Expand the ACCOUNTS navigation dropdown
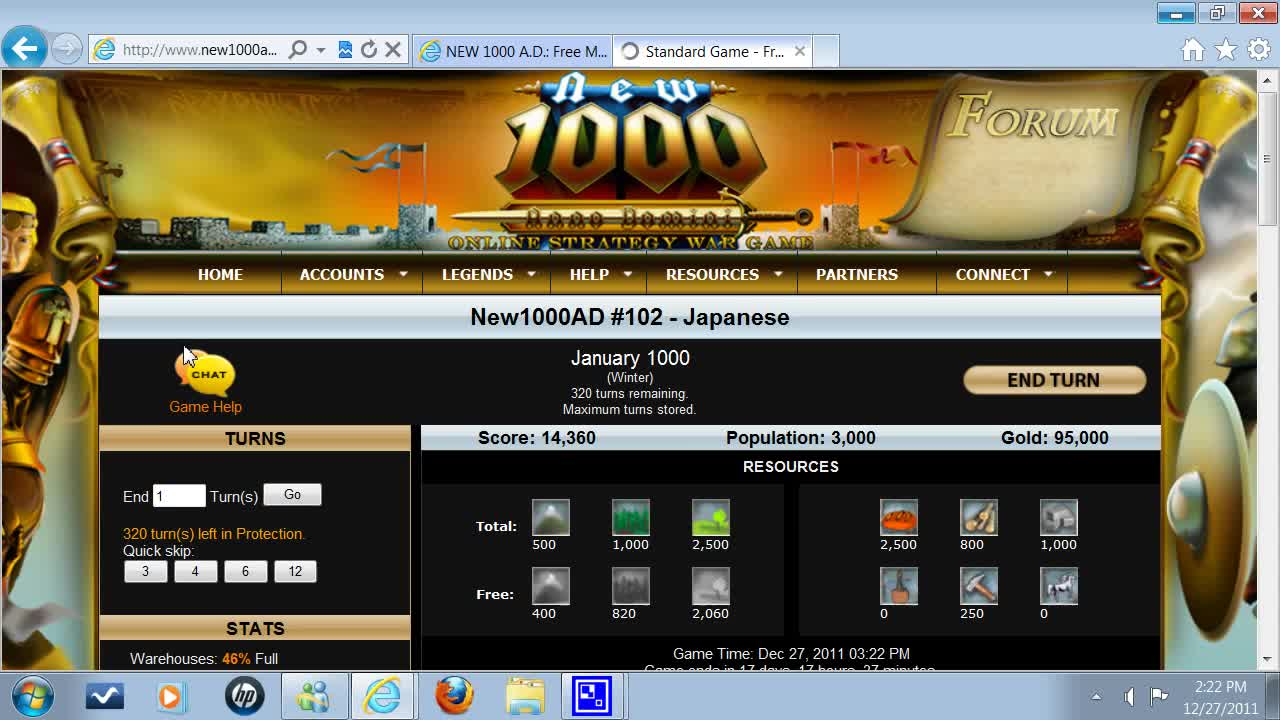 [341, 274]
